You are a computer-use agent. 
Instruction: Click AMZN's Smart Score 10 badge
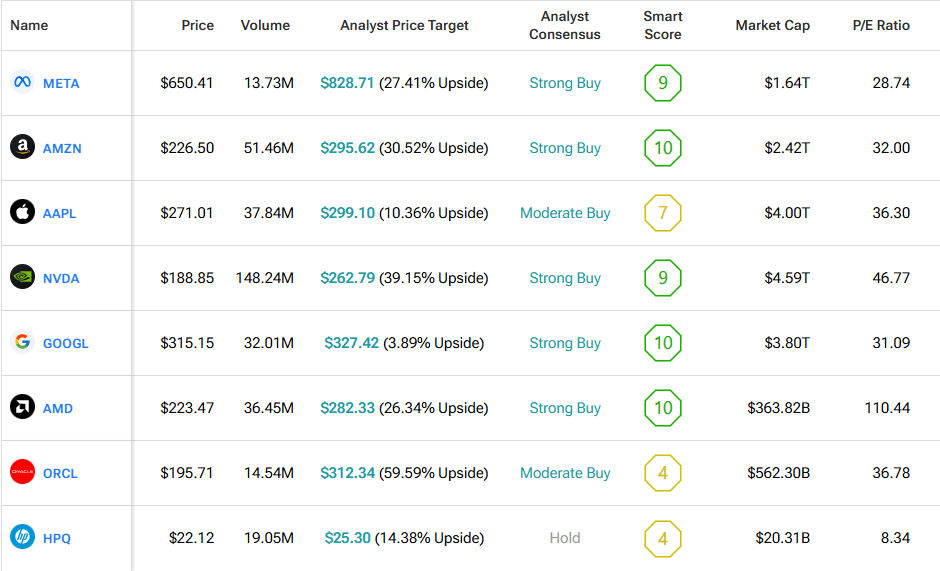[662, 148]
